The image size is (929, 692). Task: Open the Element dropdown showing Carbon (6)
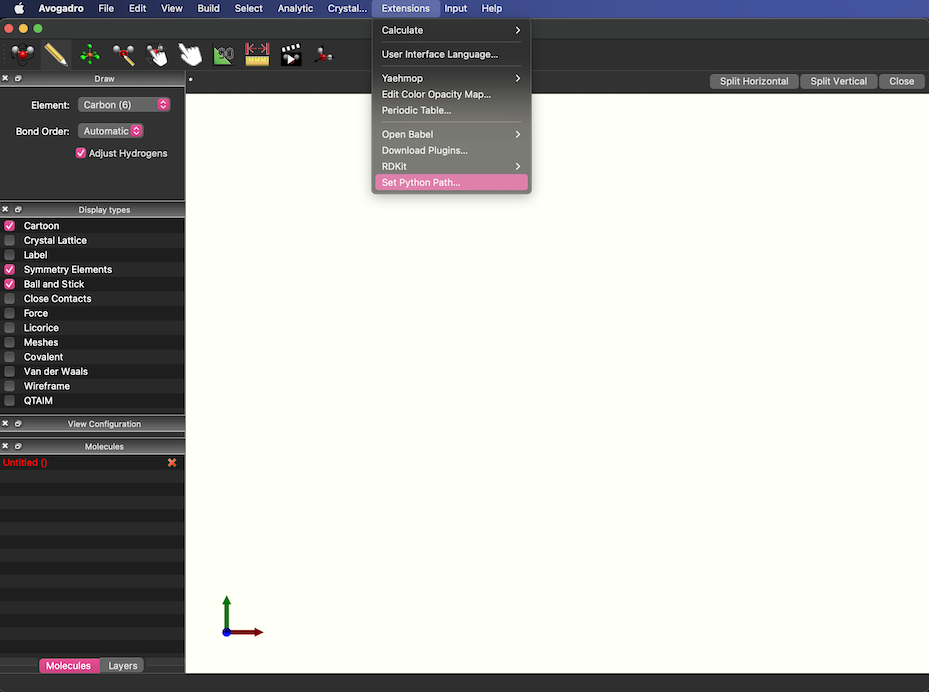(124, 105)
